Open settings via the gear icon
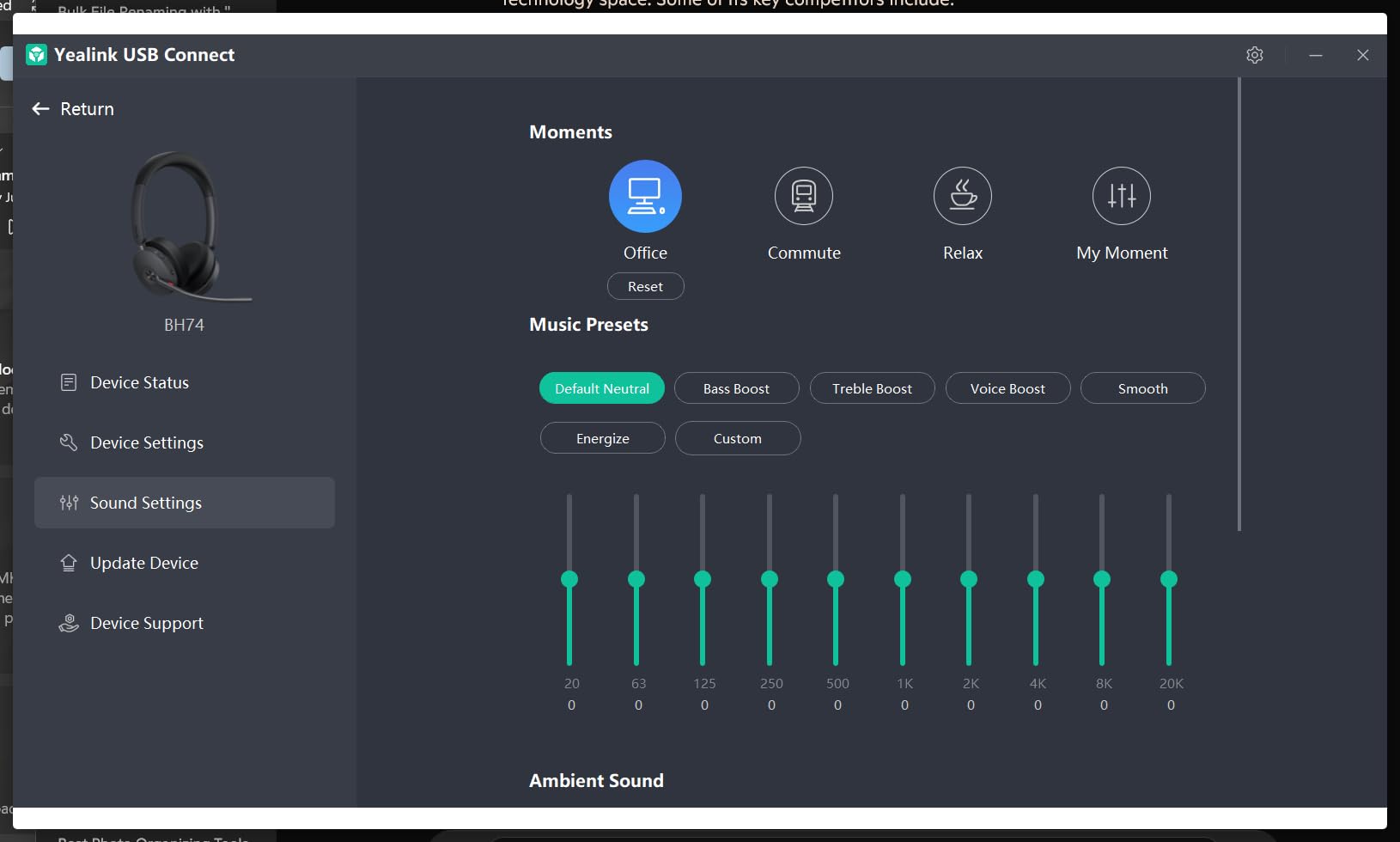Viewport: 1400px width, 842px height. tap(1255, 55)
